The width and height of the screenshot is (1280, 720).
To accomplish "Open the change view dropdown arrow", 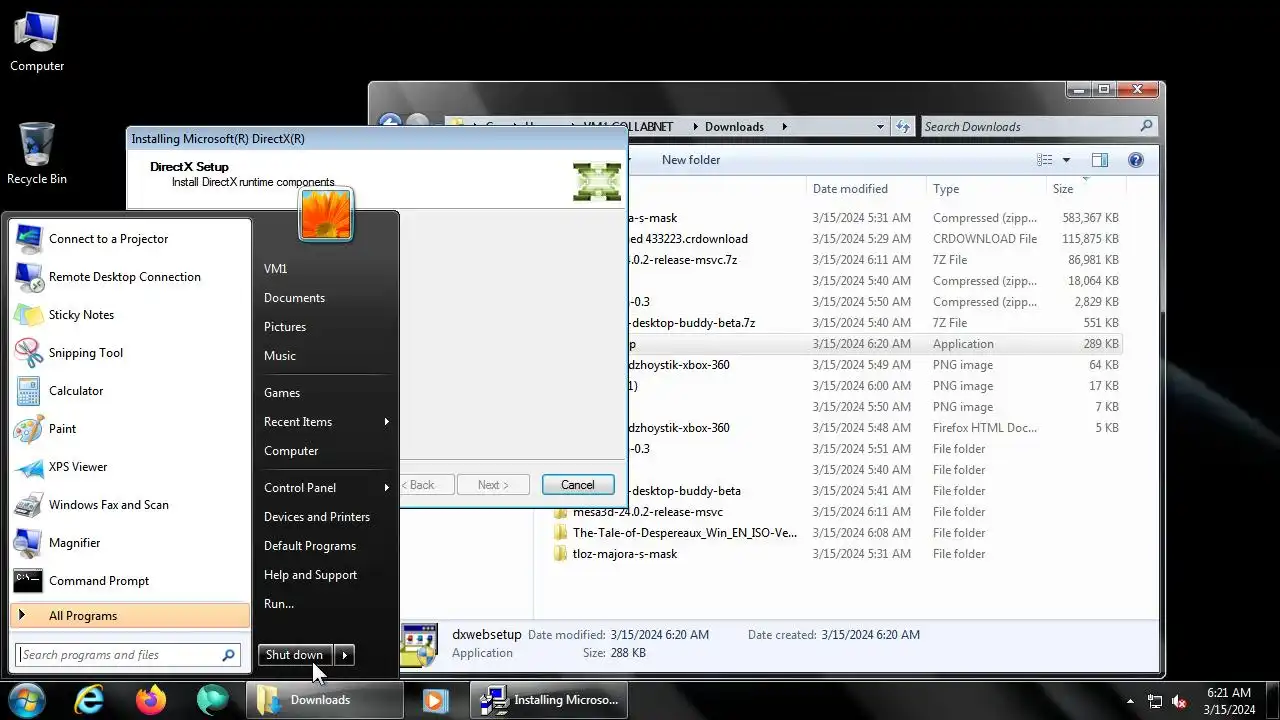I will [x=1066, y=160].
